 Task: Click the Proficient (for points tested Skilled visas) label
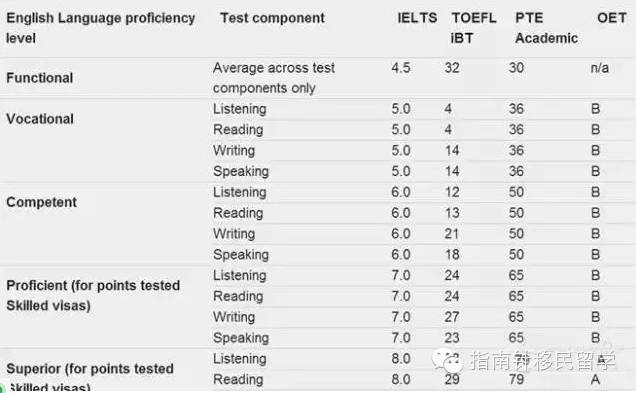pyautogui.click(x=93, y=295)
